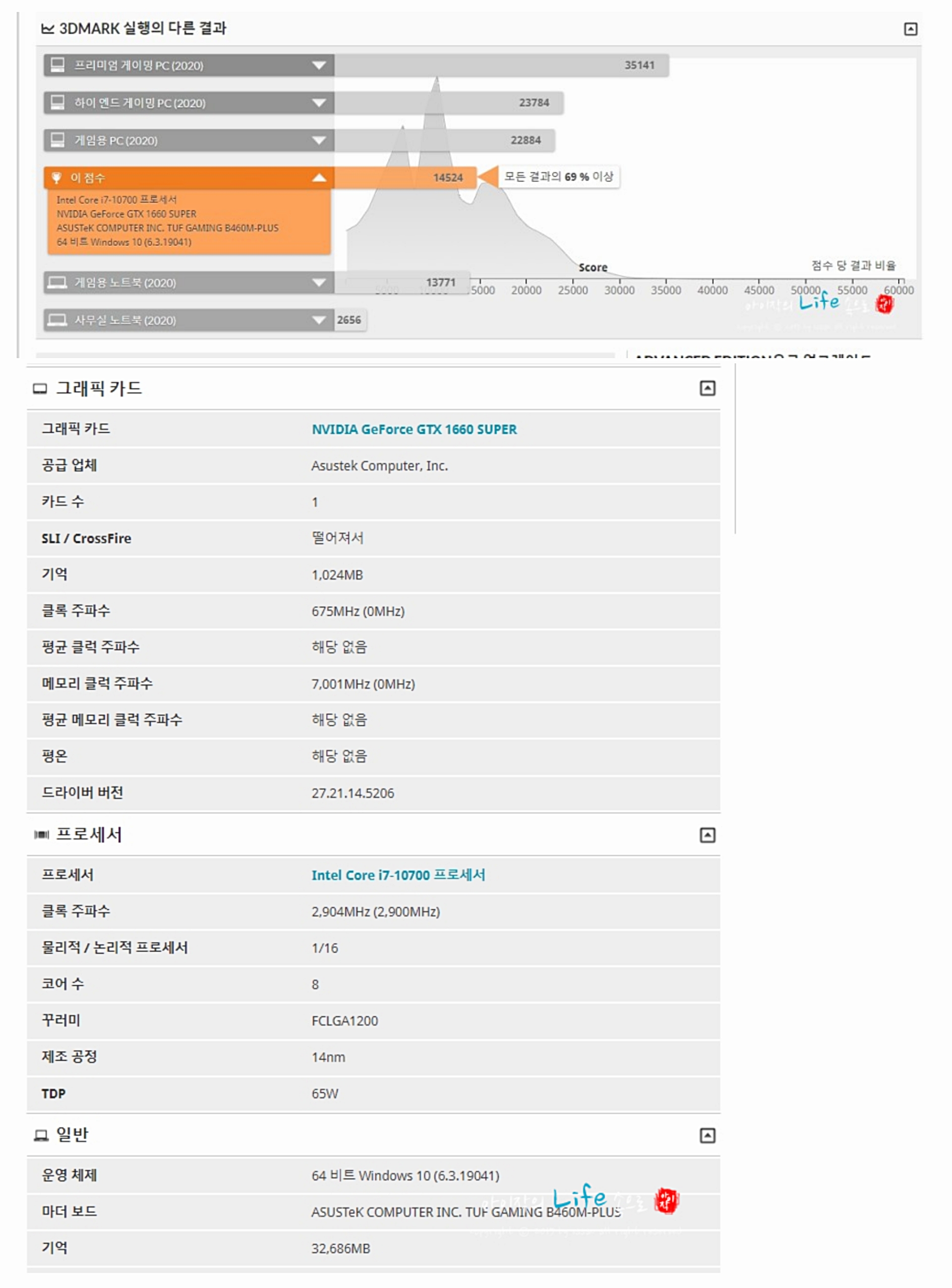952x1288 pixels.
Task: Expand 게임용 노트북 (2020) dropdown arrow
Action: click(x=319, y=283)
